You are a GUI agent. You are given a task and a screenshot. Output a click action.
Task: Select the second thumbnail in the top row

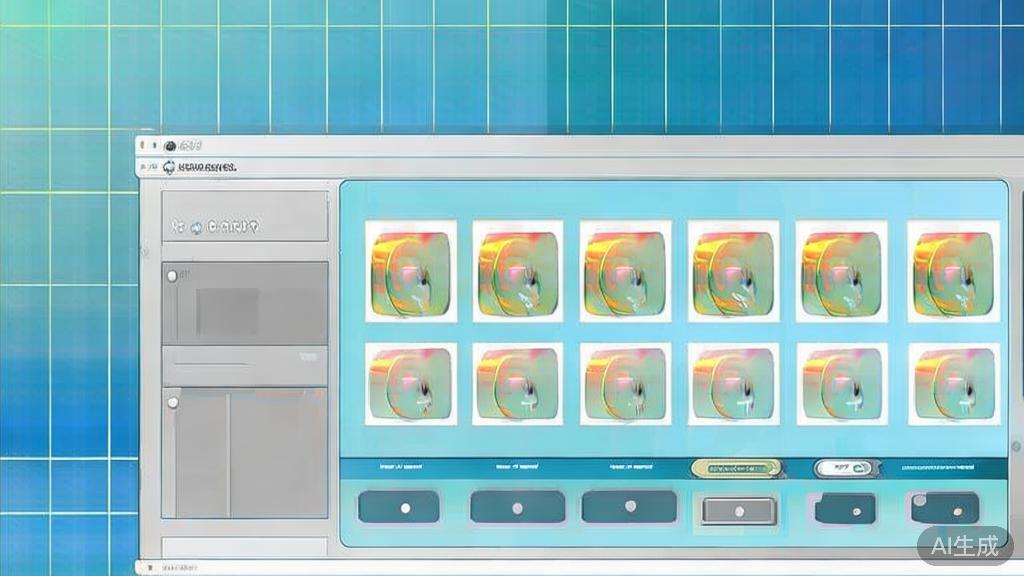(518, 271)
